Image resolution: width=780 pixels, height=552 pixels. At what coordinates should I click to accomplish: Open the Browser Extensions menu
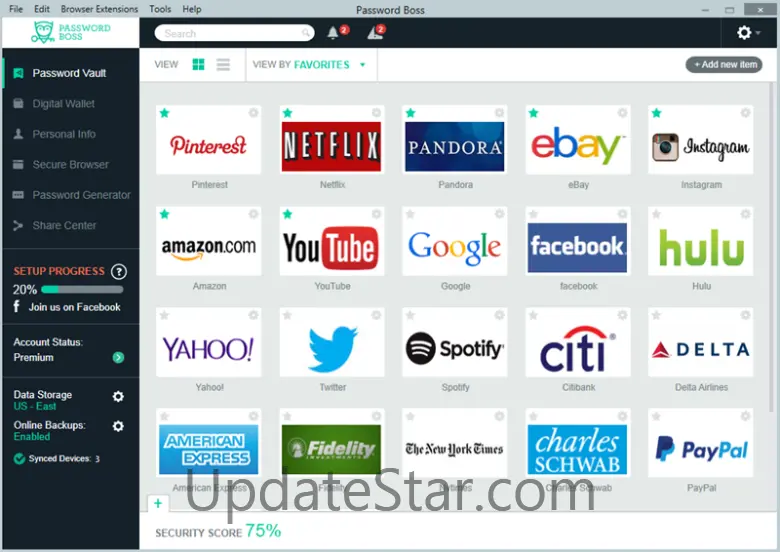(99, 9)
